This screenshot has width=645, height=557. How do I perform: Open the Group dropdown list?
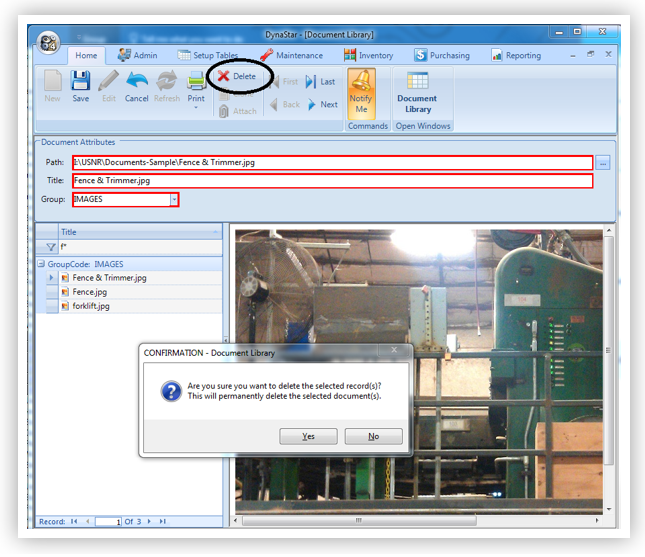pos(174,200)
